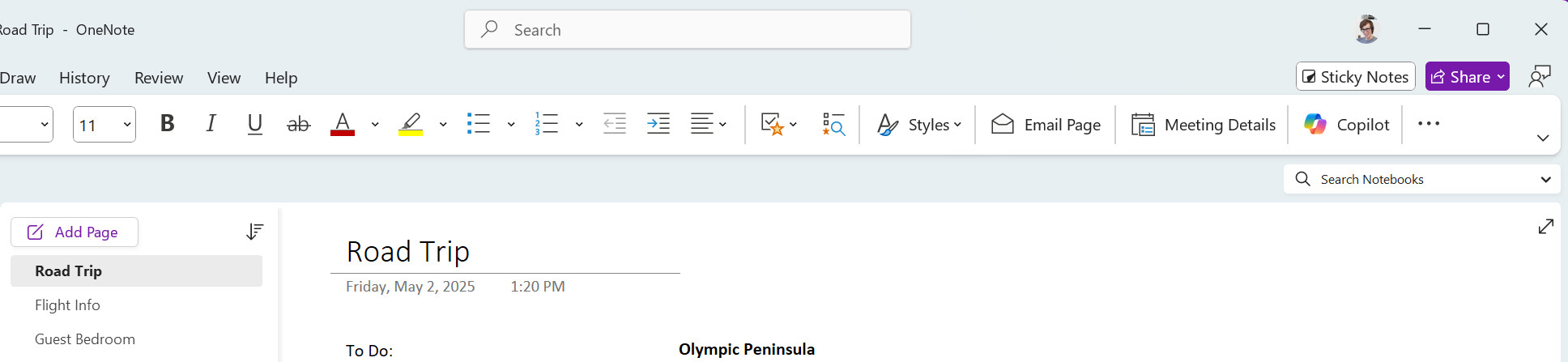The image size is (1568, 362).
Task: Toggle Italic formatting
Action: (211, 124)
